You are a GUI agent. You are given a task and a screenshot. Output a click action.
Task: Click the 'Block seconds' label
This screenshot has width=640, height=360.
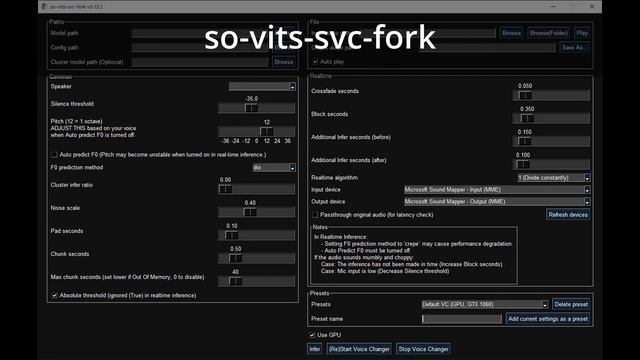click(330, 114)
